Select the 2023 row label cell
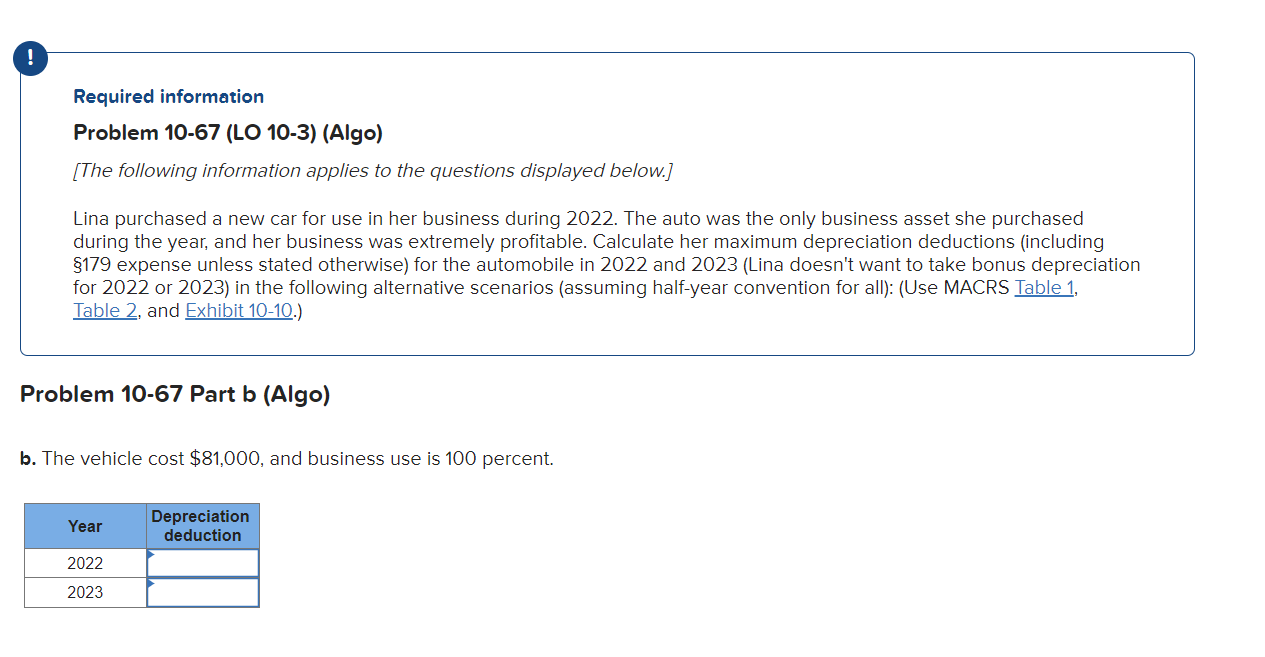Image resolution: width=1265 pixels, height=657 pixels. pyautogui.click(x=85, y=592)
